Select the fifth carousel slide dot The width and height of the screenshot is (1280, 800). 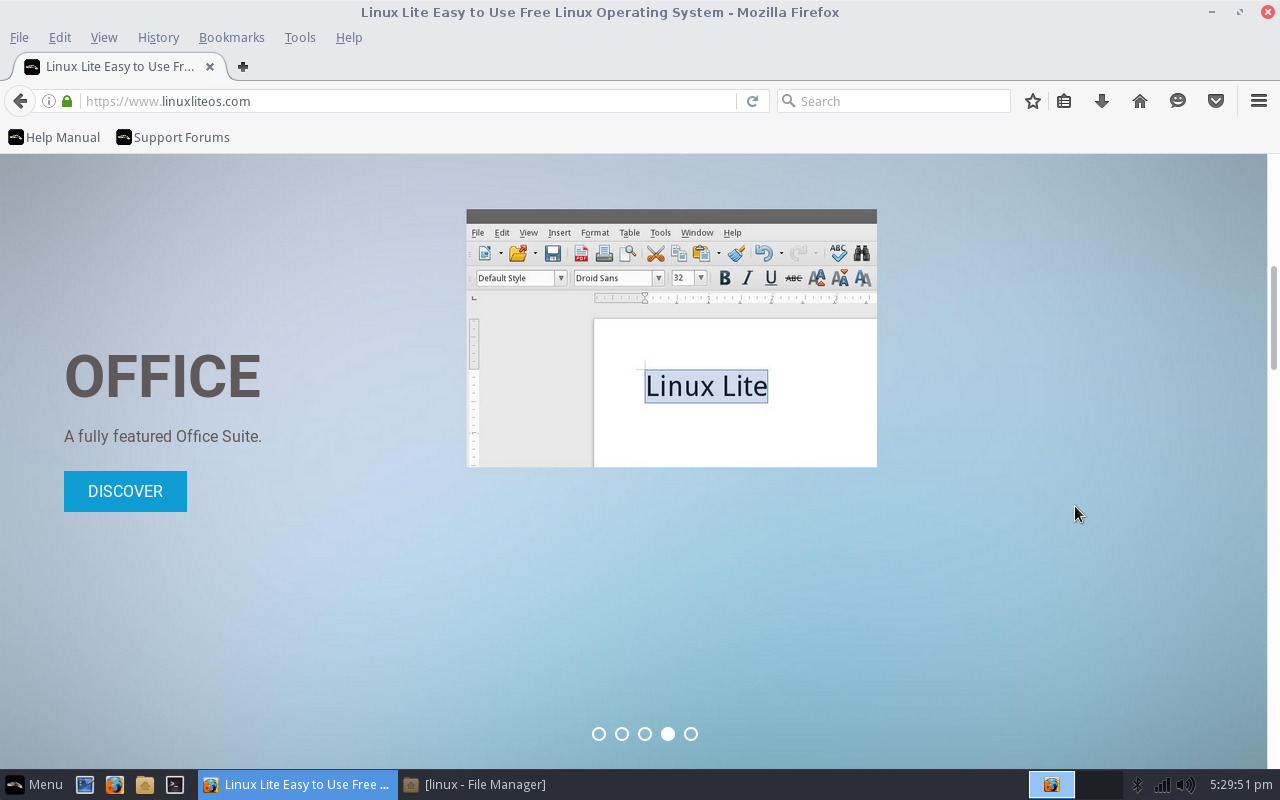pos(691,734)
